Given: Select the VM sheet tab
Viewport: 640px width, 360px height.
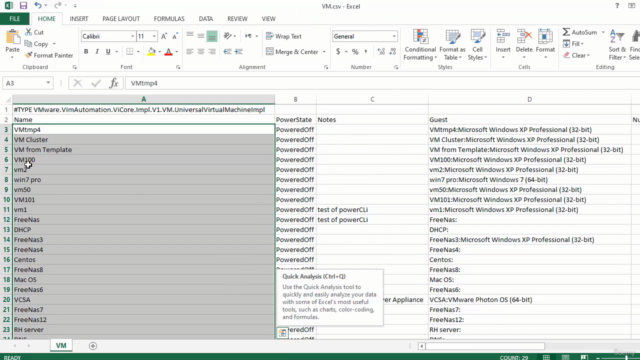Looking at the screenshot, I should [61, 345].
